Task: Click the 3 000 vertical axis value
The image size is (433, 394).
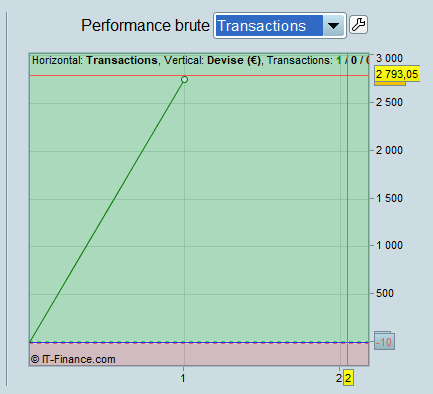Action: 389,58
